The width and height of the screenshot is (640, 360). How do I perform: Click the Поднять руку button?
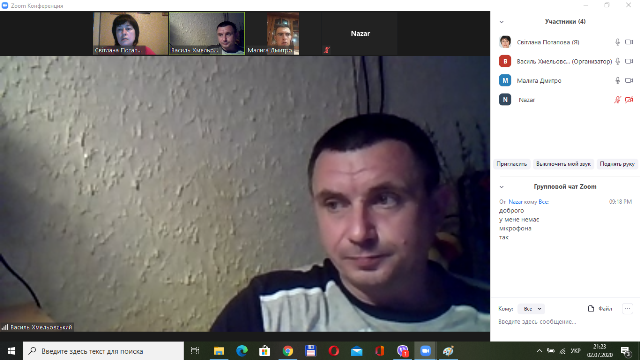[617, 164]
